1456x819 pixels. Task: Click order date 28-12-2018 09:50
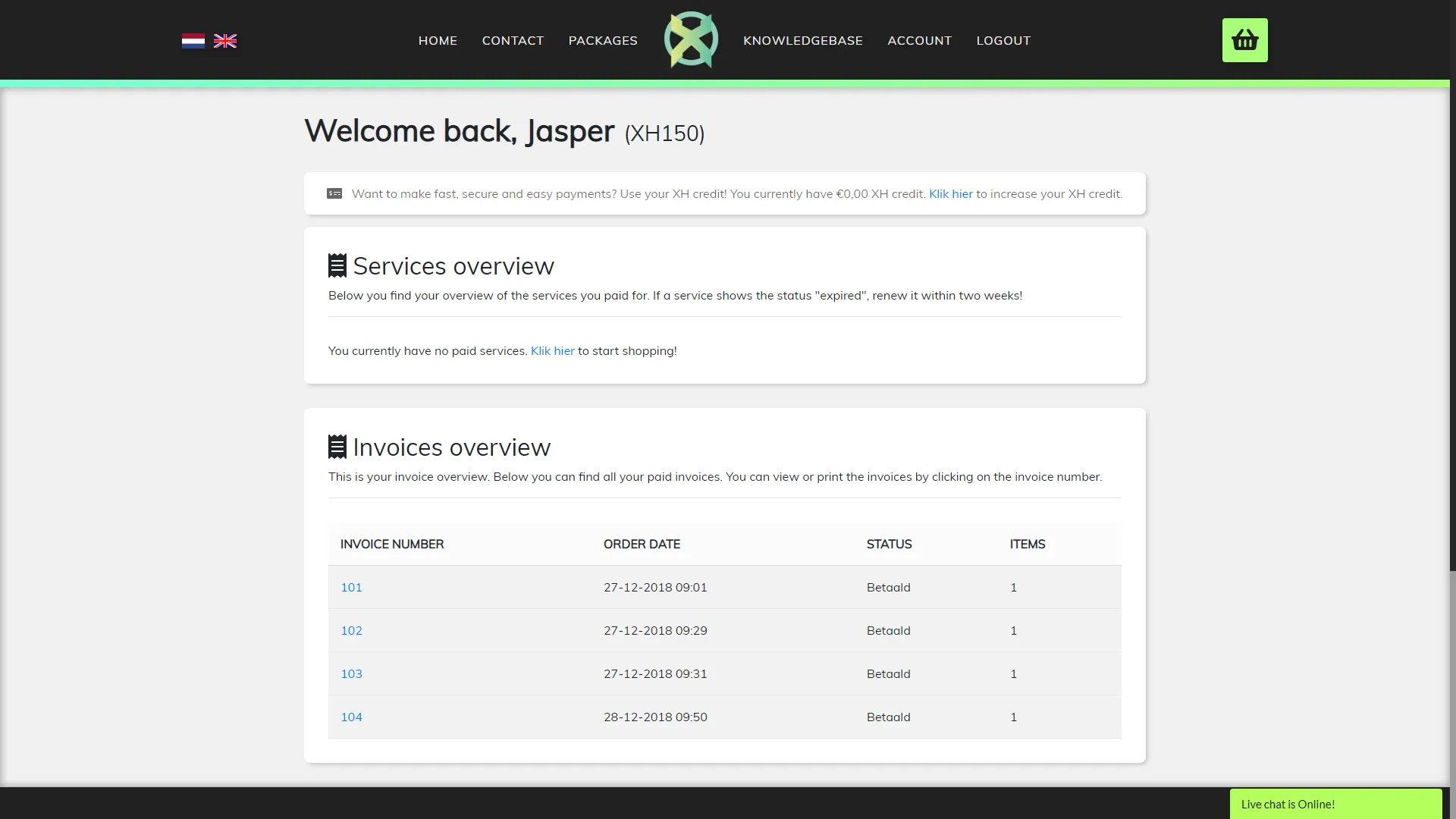pyautogui.click(x=655, y=717)
